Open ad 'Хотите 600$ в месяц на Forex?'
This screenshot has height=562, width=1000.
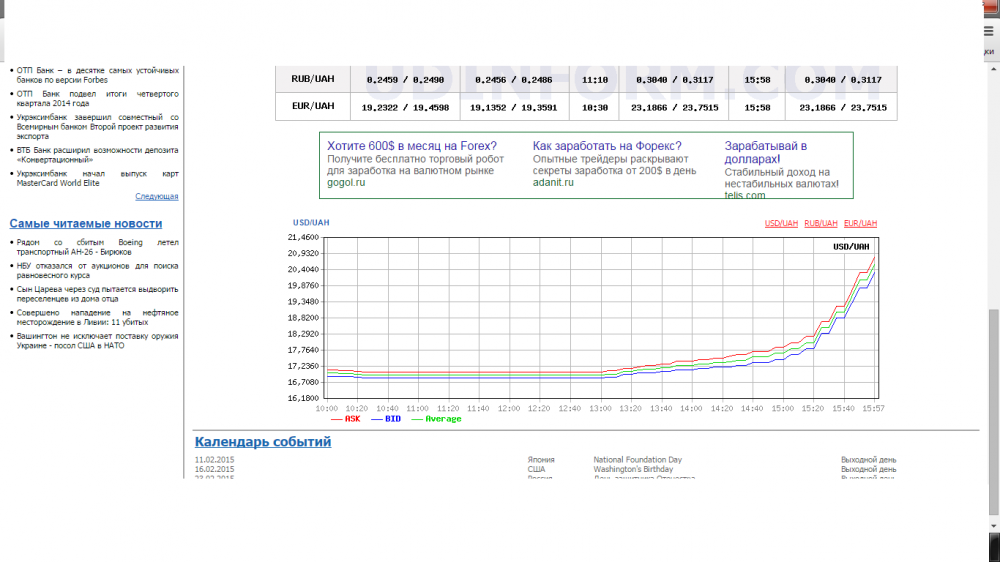coord(412,146)
